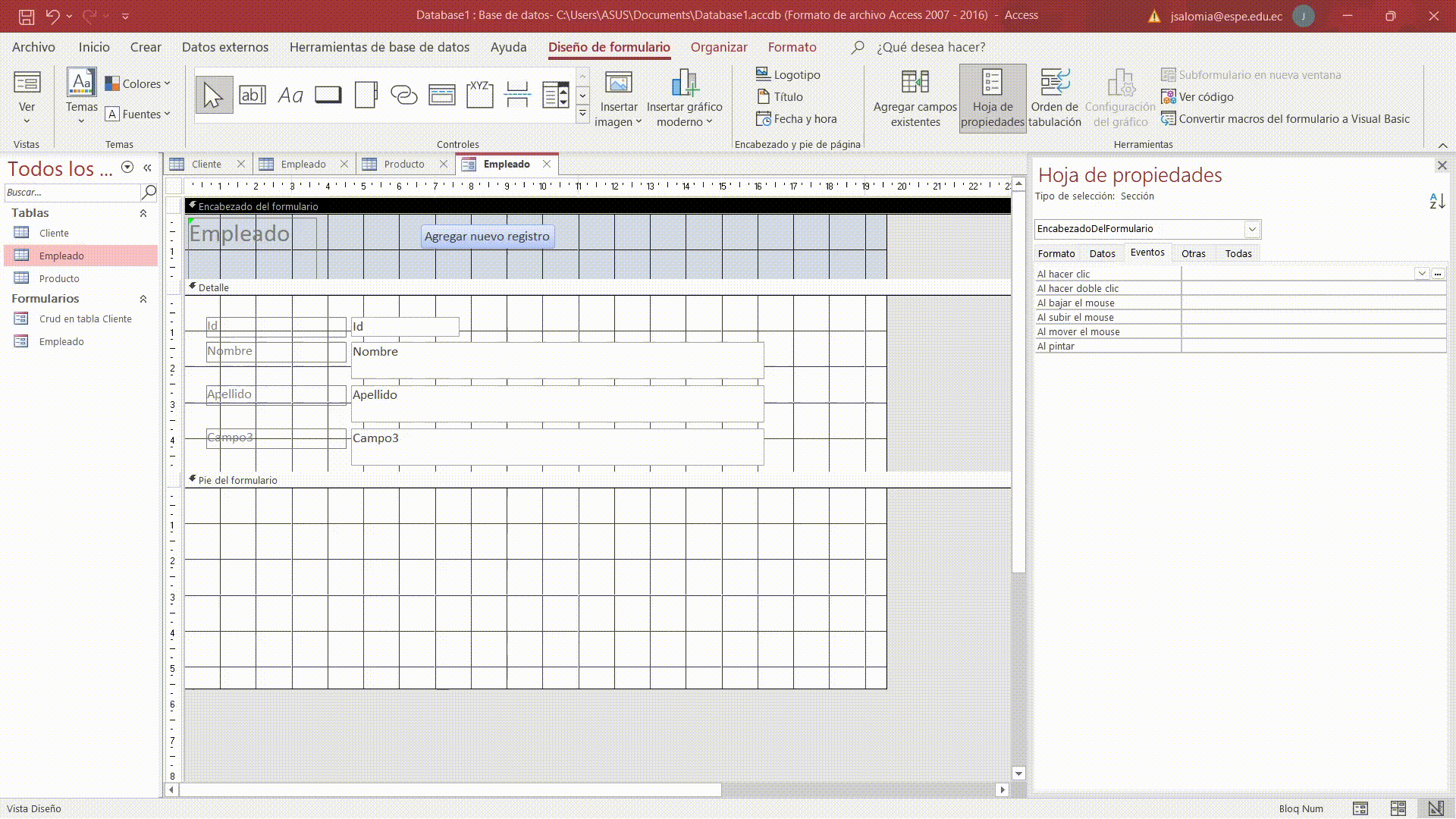Select the Pie del formulario section bar
Image resolution: width=1456 pixels, height=819 pixels.
(598, 480)
